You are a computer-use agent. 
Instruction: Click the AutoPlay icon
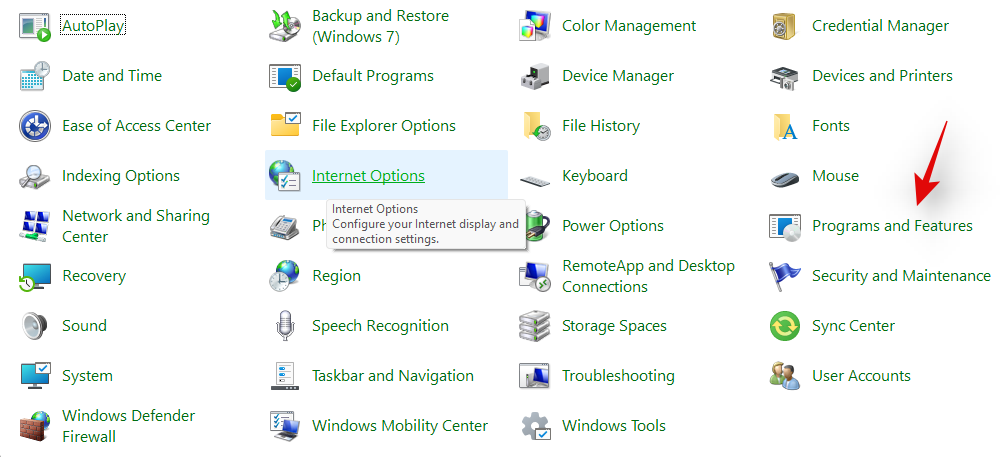click(x=35, y=26)
